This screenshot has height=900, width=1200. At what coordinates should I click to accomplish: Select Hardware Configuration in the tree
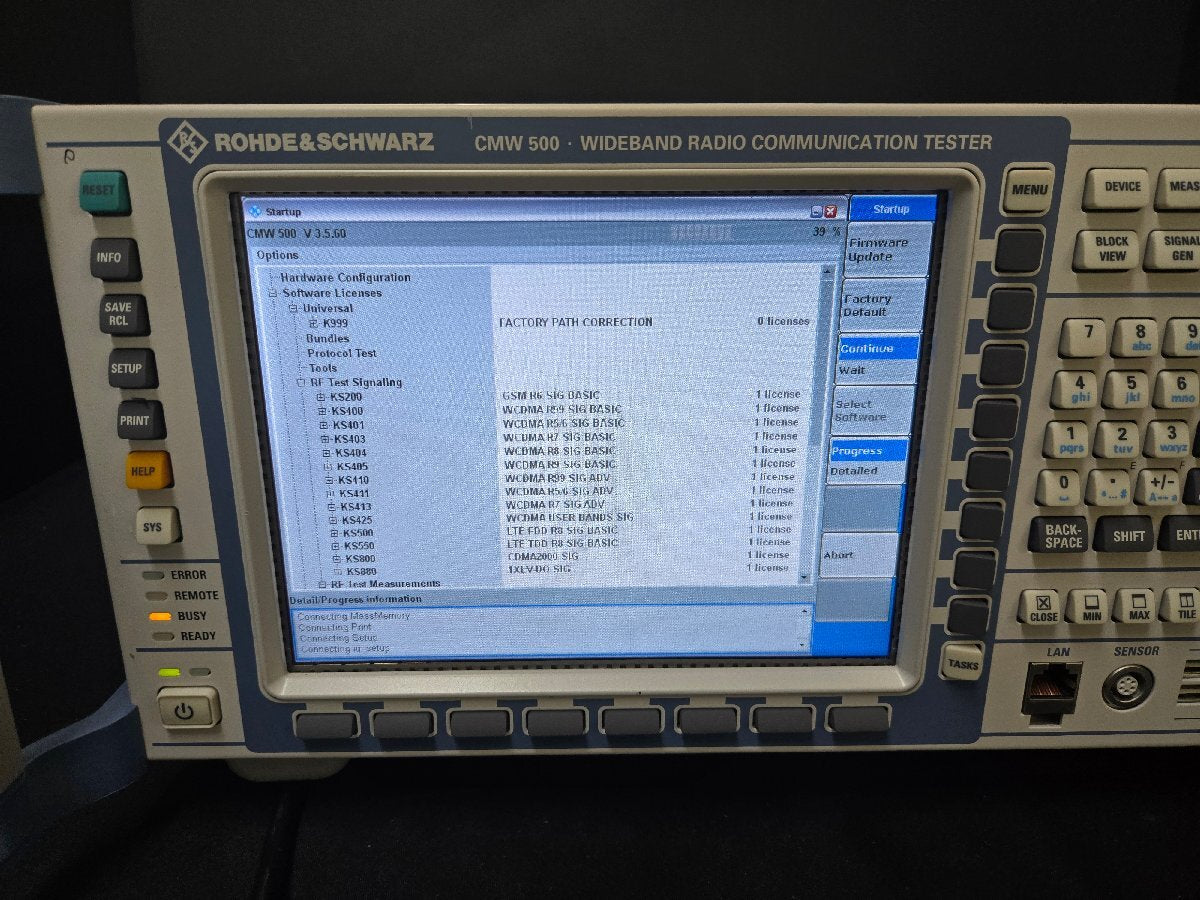(345, 277)
